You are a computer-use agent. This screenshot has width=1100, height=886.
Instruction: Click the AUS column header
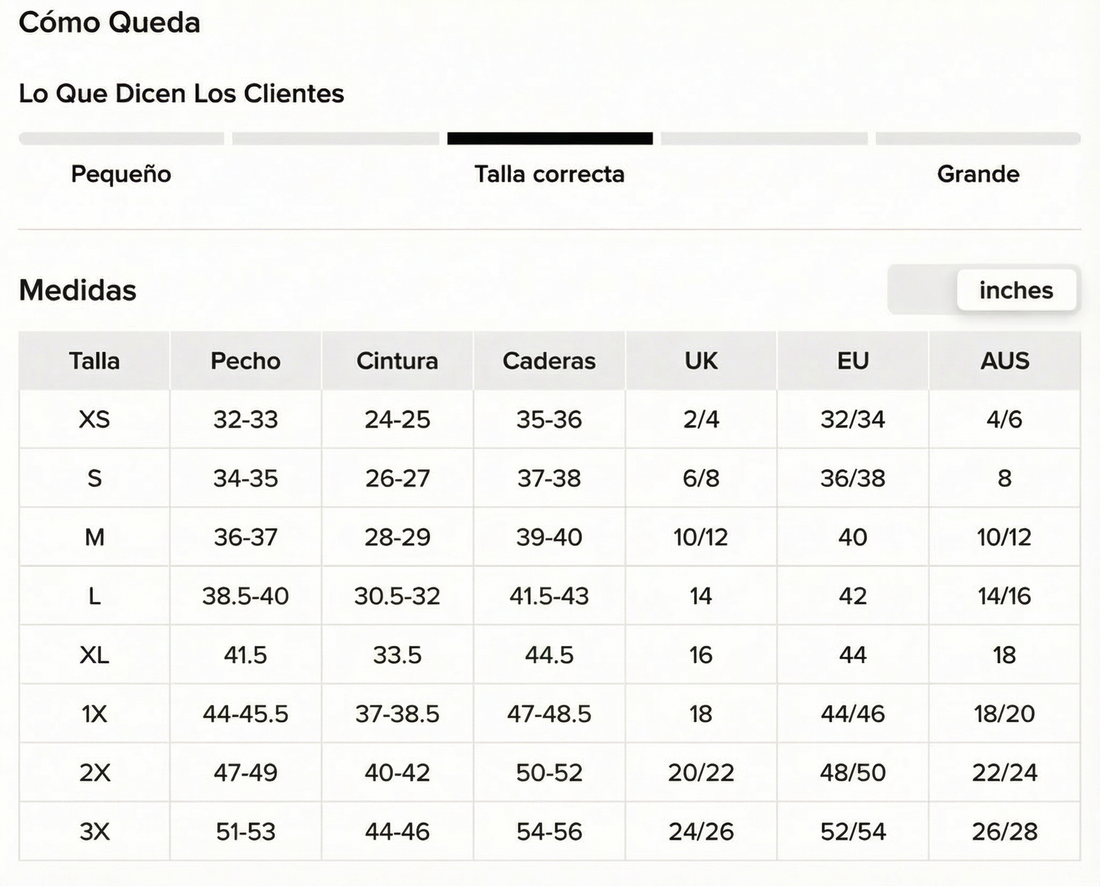(1005, 361)
